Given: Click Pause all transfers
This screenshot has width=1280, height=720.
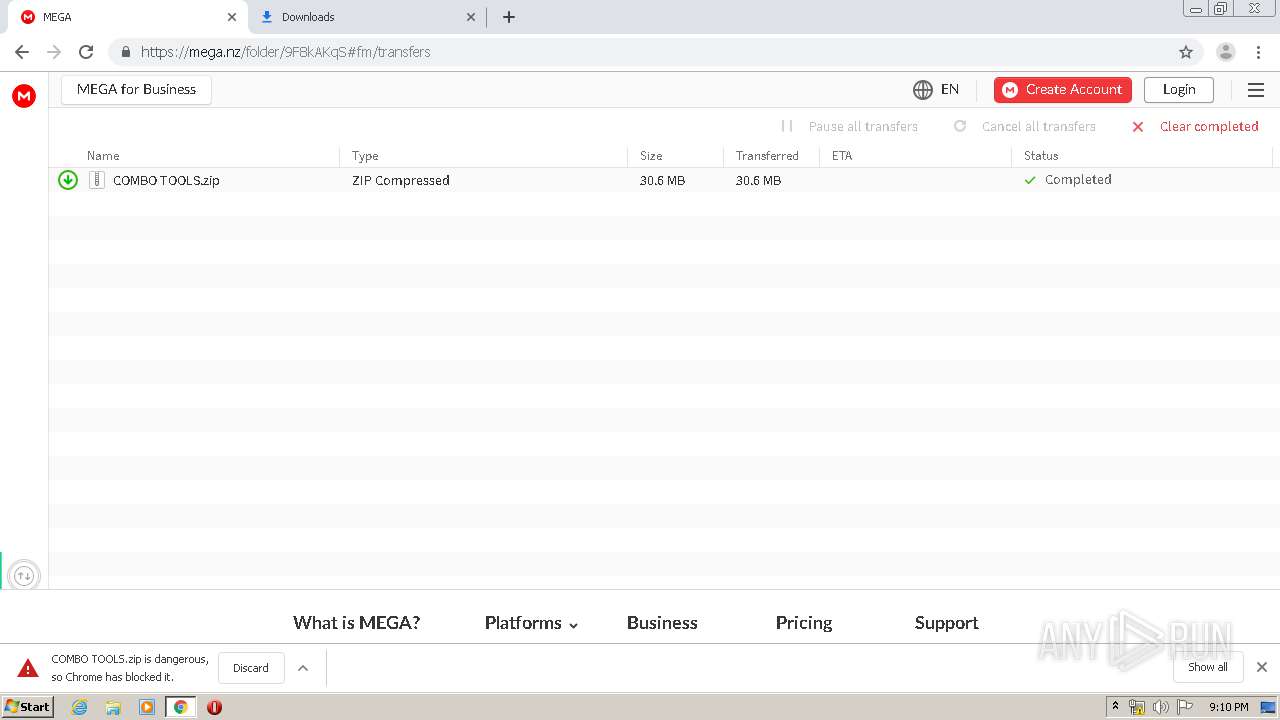Looking at the screenshot, I should coord(849,126).
